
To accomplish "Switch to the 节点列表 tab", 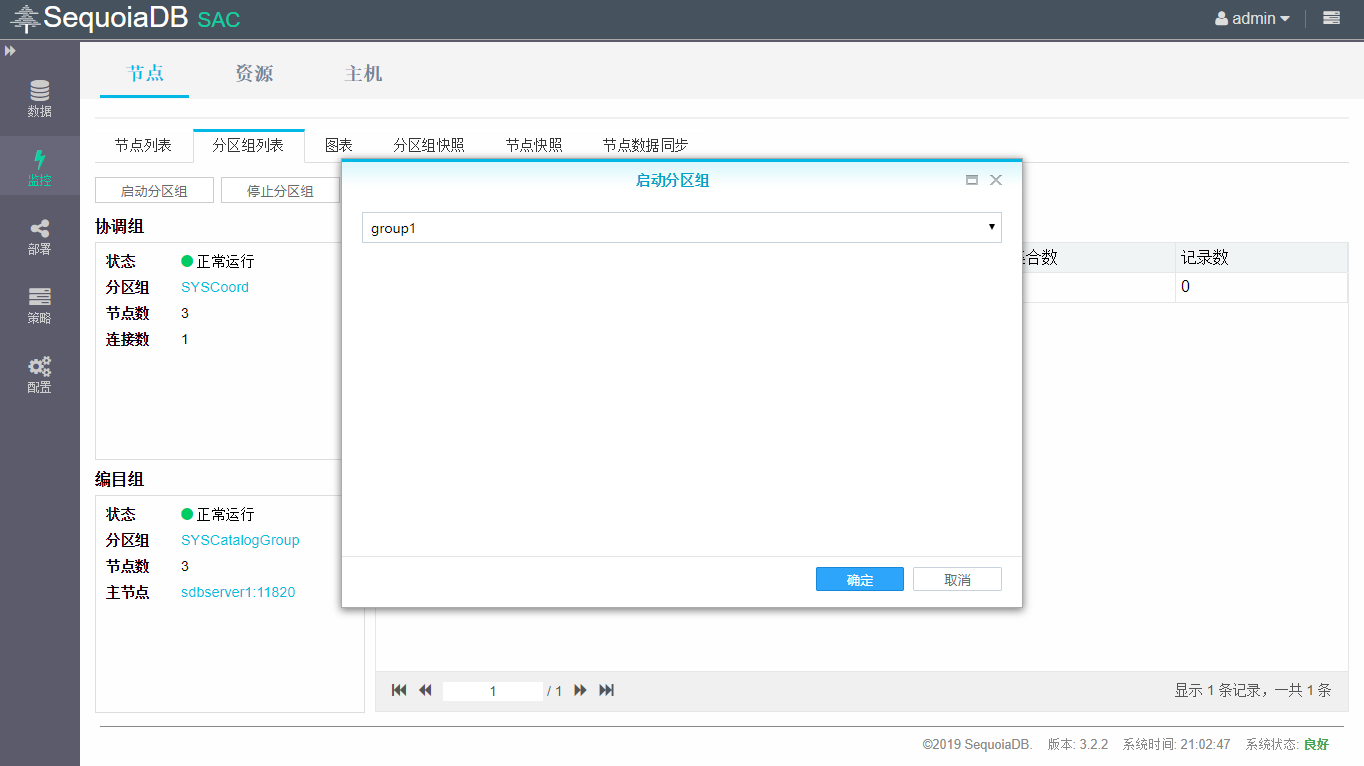I will coord(143,144).
